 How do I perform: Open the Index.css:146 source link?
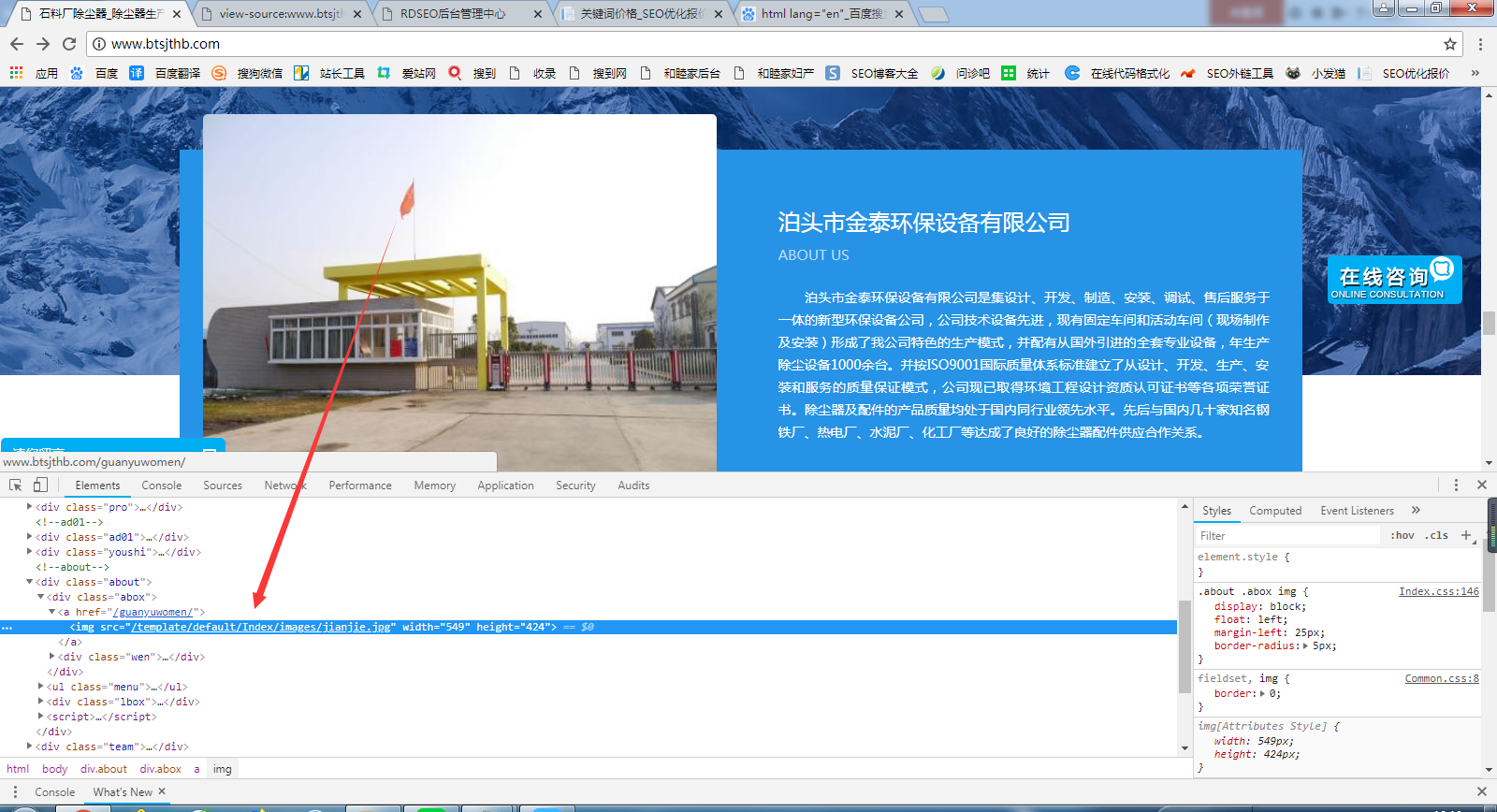1438,591
